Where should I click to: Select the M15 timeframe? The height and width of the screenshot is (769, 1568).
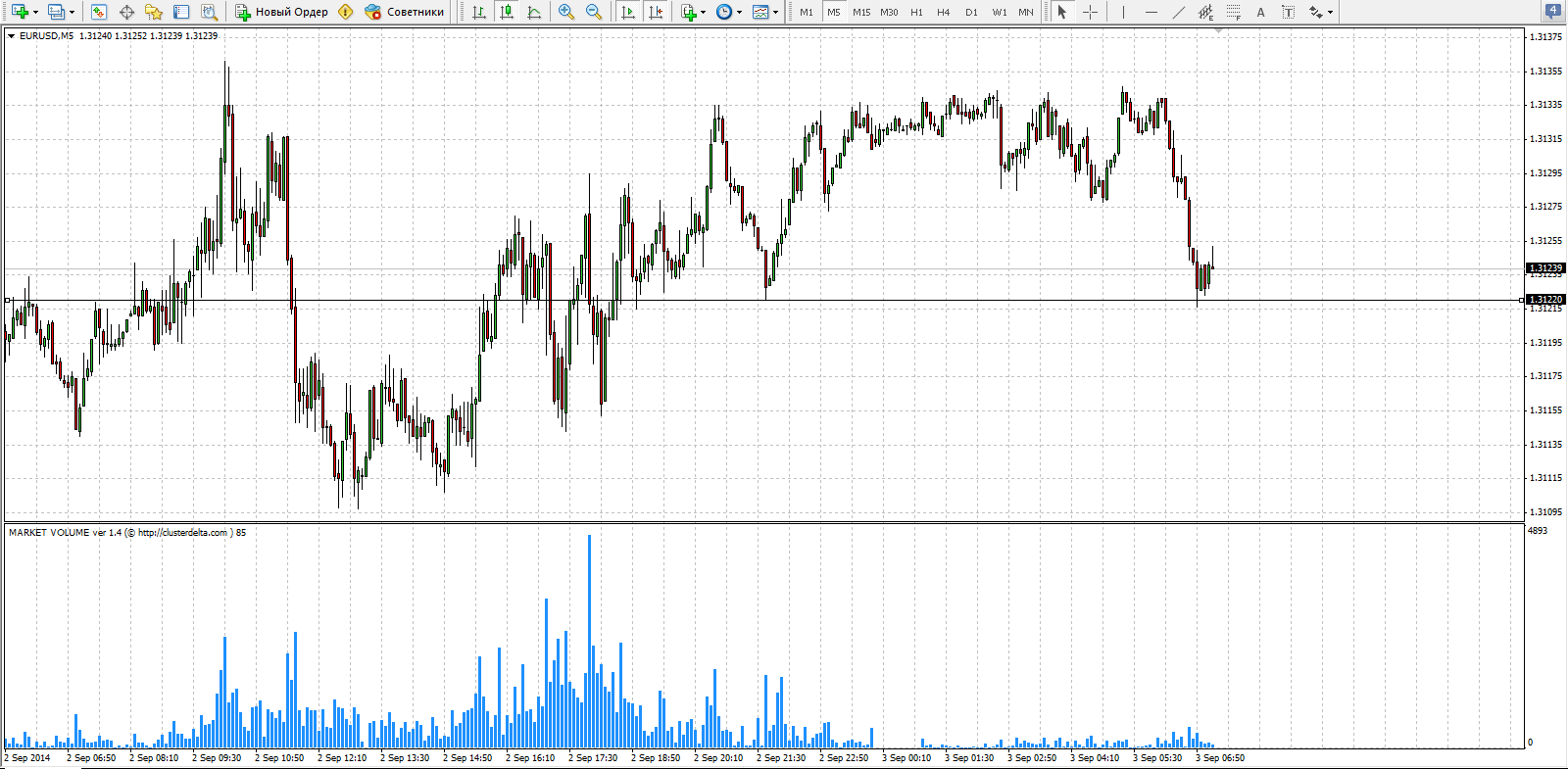click(861, 12)
